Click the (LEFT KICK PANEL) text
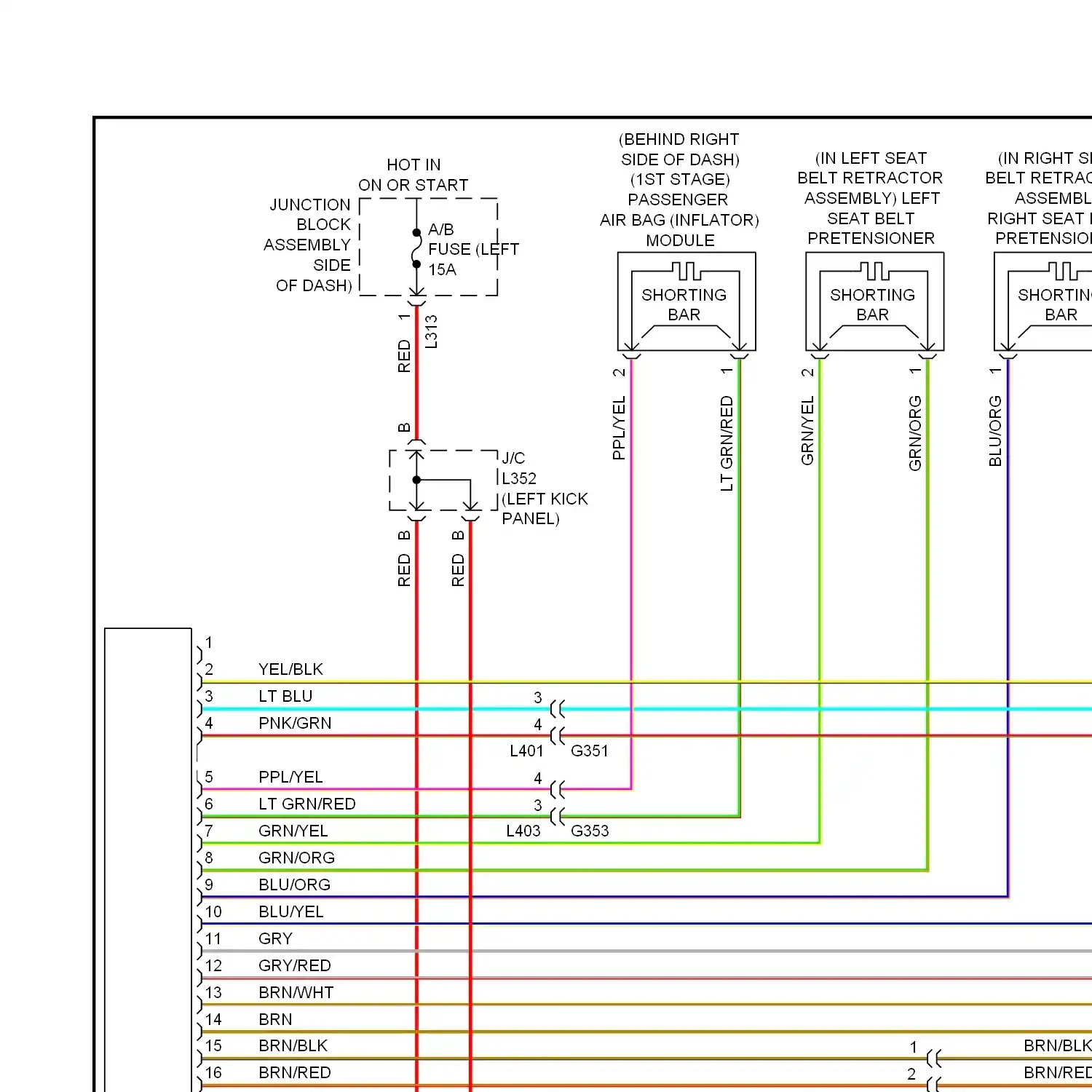Image resolution: width=1092 pixels, height=1092 pixels. (x=545, y=508)
